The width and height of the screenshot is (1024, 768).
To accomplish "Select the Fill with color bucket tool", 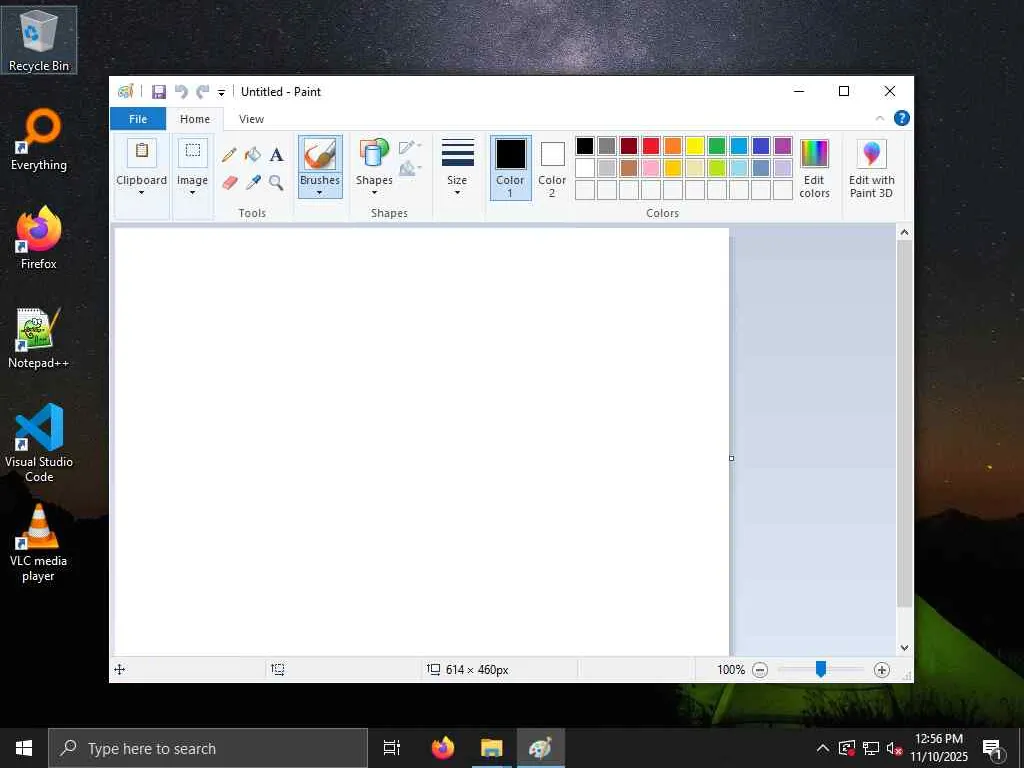I will tap(253, 155).
